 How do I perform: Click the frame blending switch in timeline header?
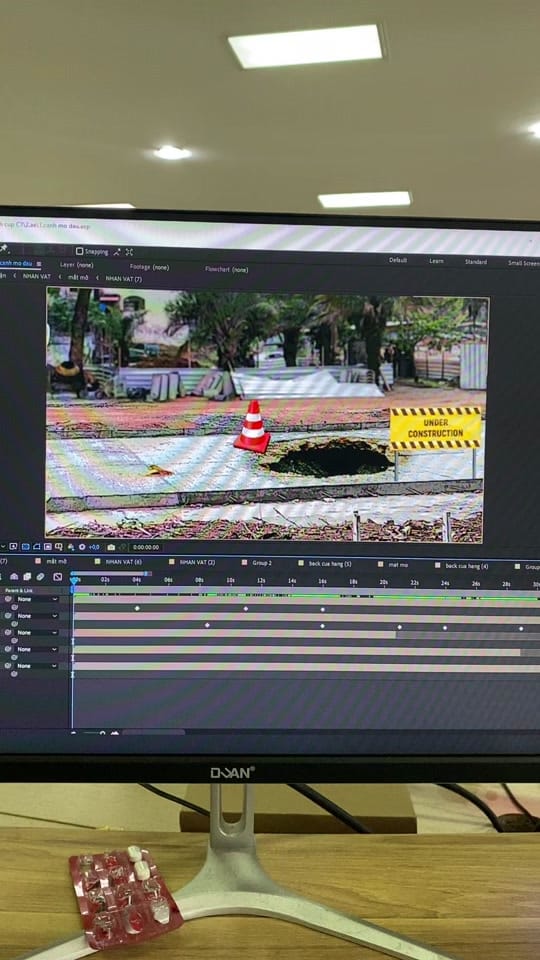[27, 576]
